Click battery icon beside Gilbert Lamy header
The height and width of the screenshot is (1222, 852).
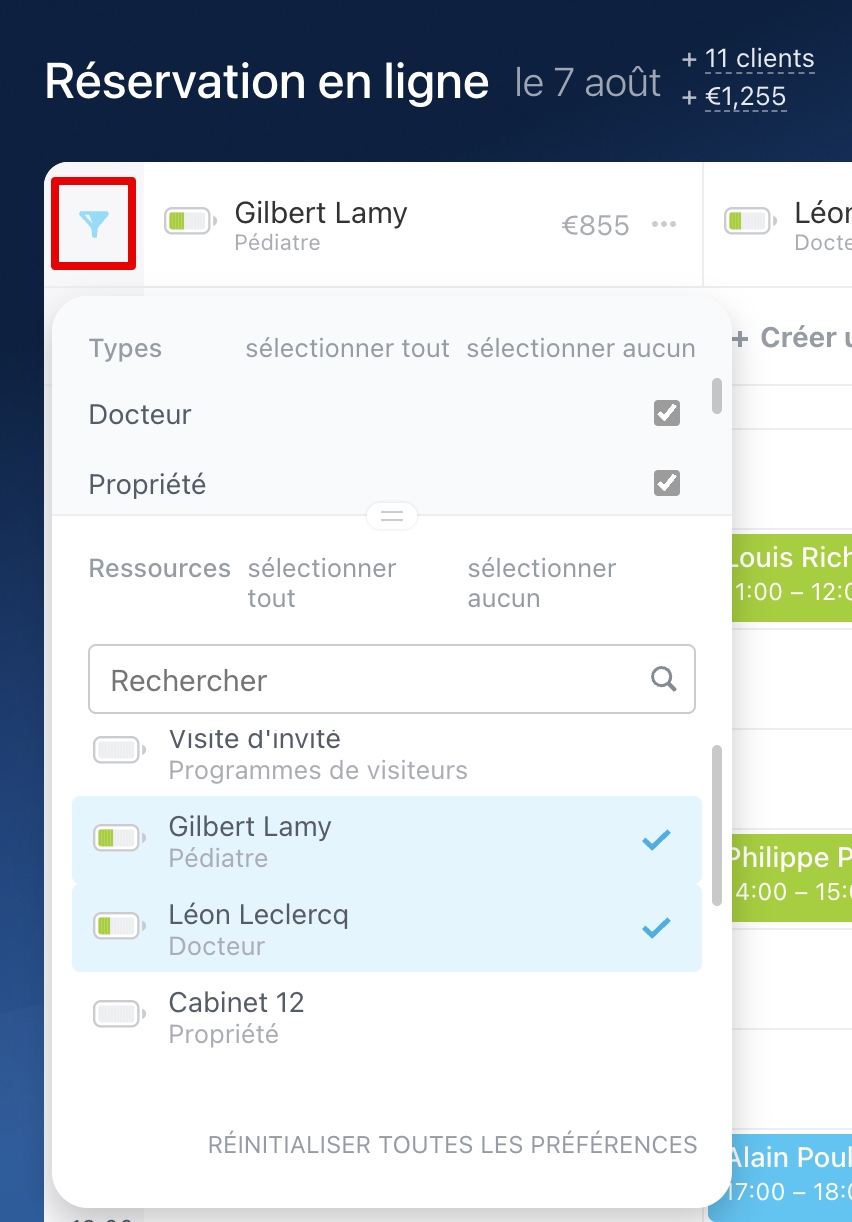(190, 221)
